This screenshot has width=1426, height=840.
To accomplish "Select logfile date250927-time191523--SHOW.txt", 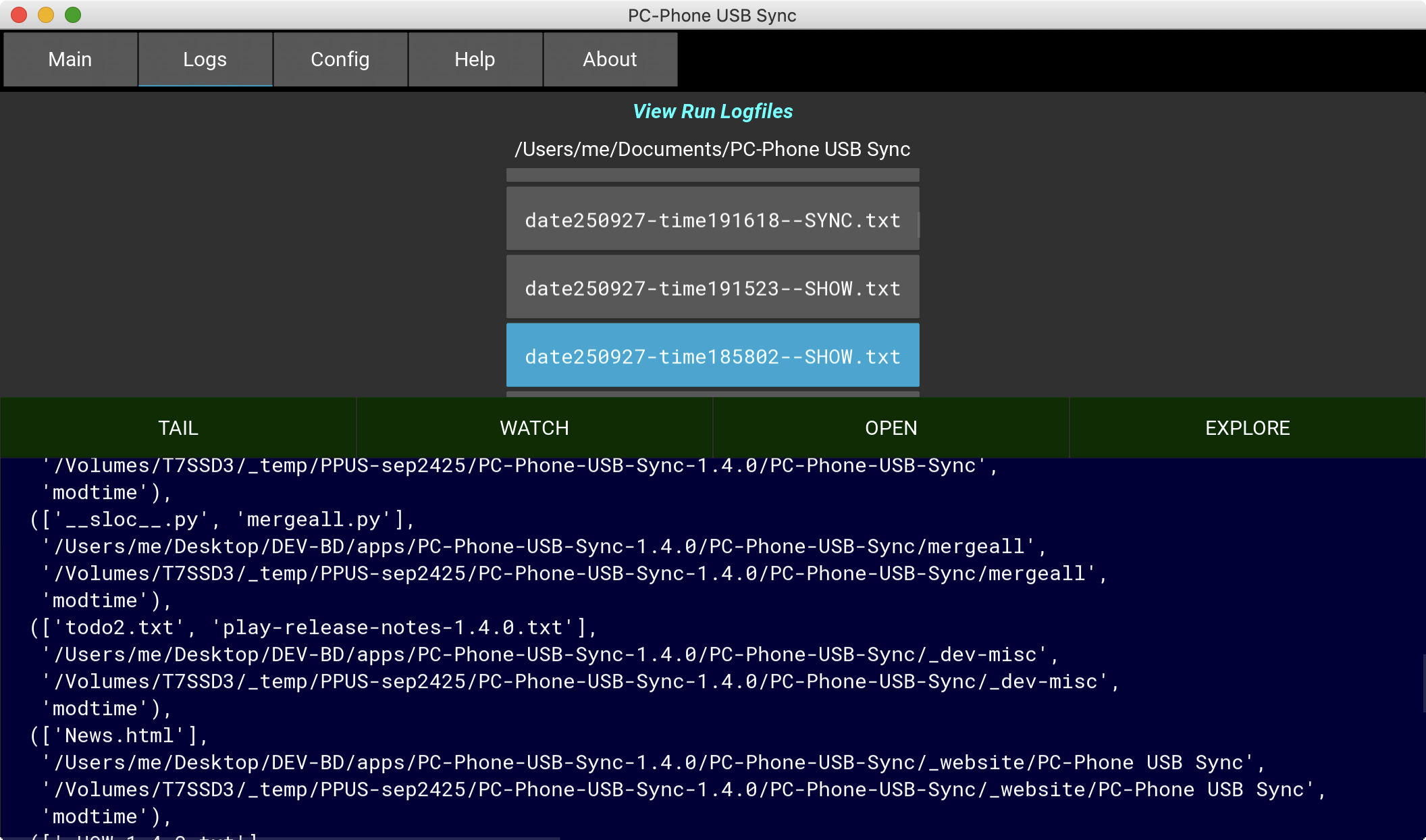I will [712, 288].
